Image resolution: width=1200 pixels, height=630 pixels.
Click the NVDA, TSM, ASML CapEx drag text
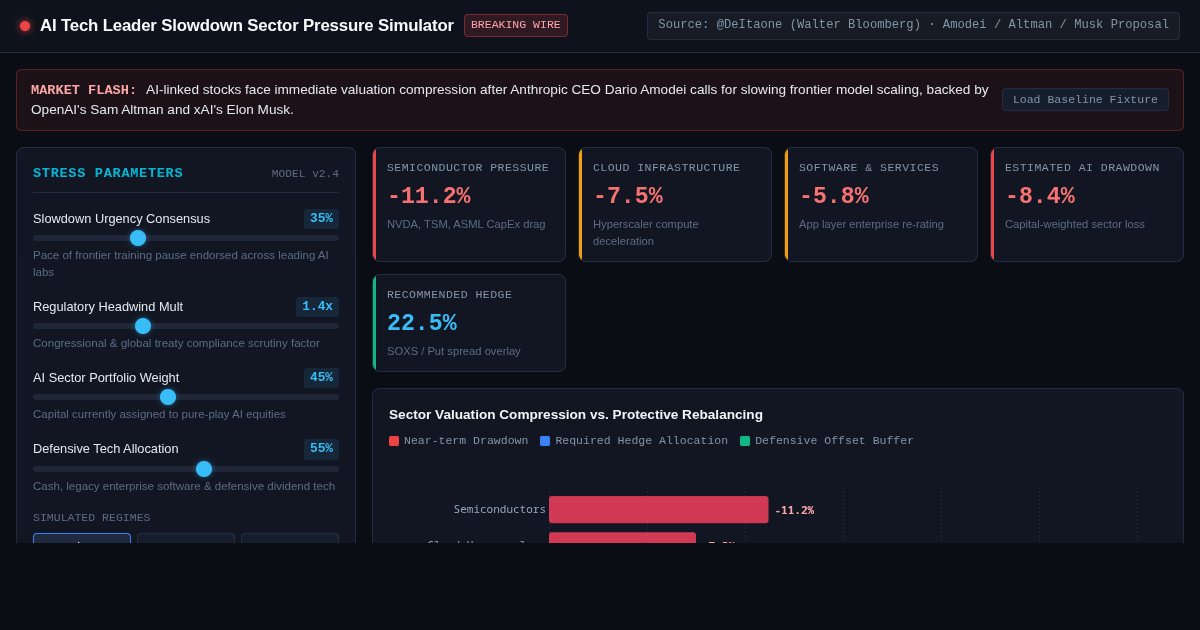[x=466, y=224]
